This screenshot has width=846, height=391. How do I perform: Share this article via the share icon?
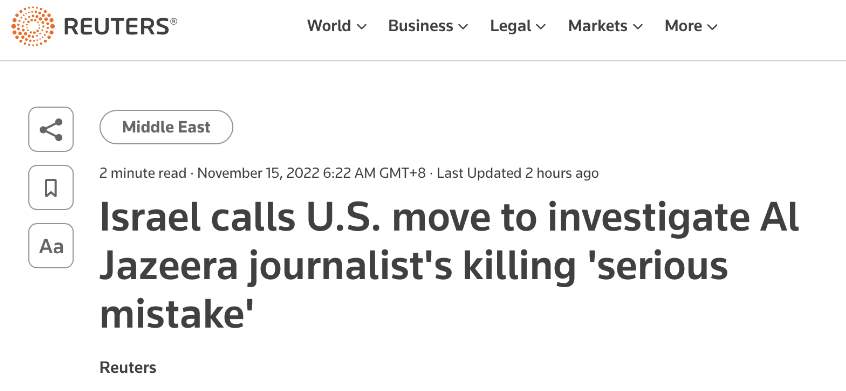pos(51,129)
